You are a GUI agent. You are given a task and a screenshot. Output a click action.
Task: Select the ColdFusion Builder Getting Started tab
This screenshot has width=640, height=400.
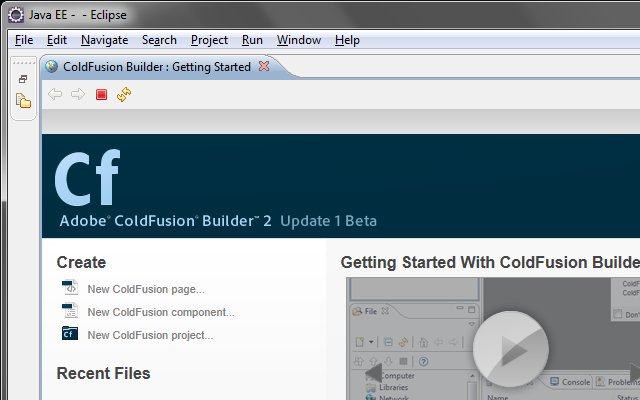tap(157, 67)
